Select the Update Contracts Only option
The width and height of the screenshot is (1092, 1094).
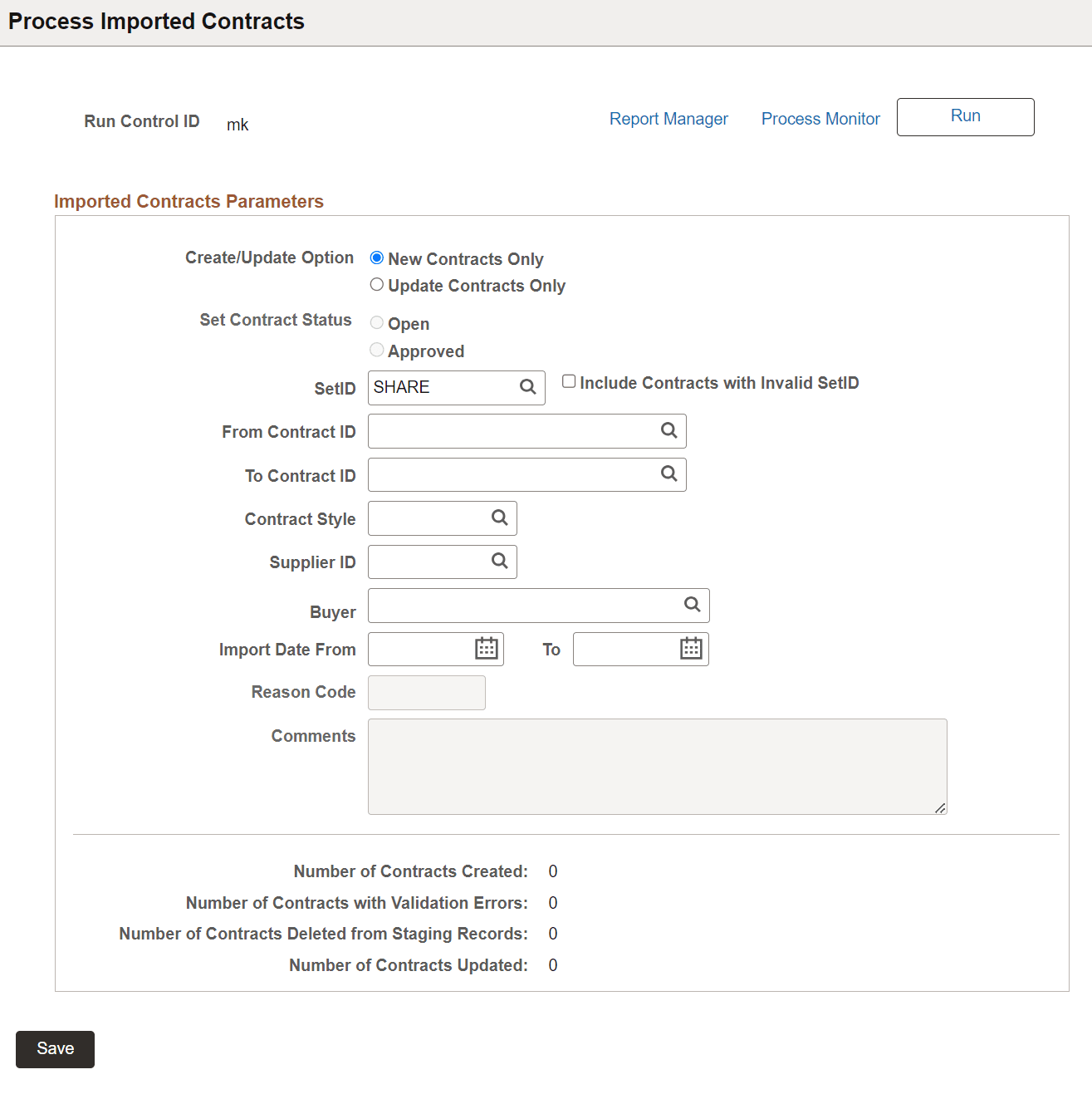[377, 284]
